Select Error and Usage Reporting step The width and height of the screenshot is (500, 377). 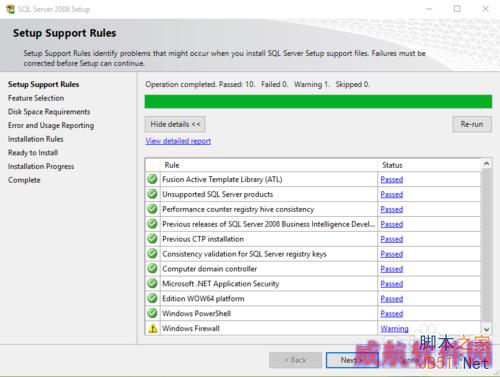[x=51, y=125]
